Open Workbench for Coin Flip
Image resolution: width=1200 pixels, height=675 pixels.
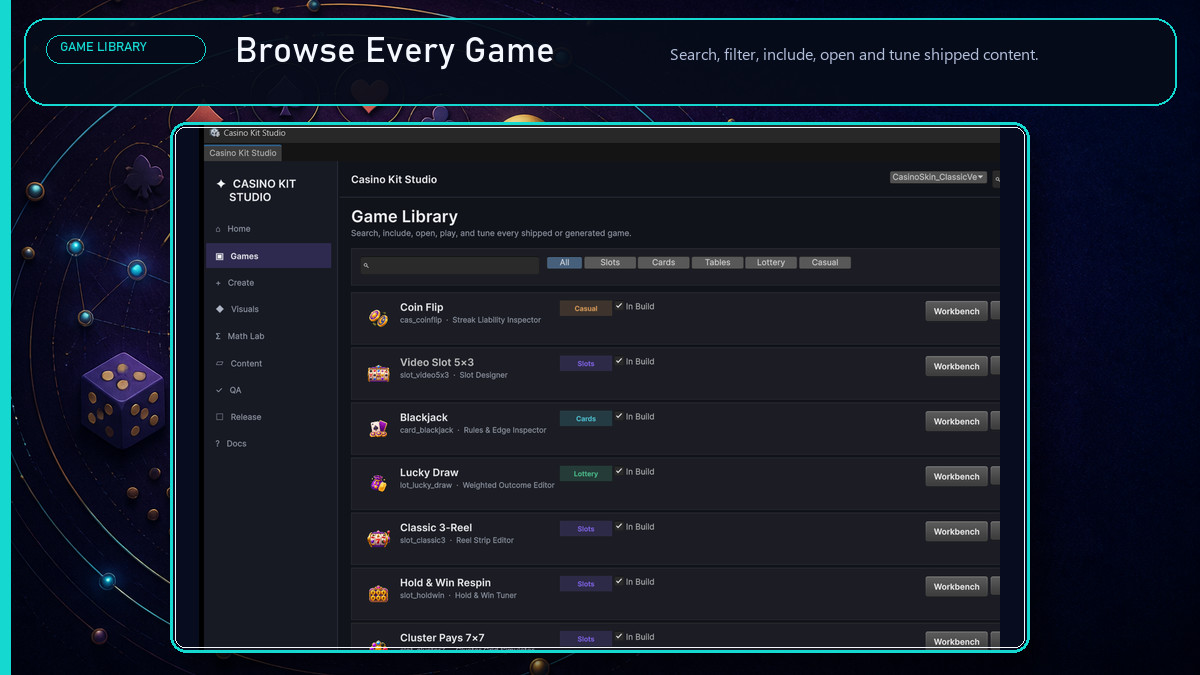coord(956,311)
